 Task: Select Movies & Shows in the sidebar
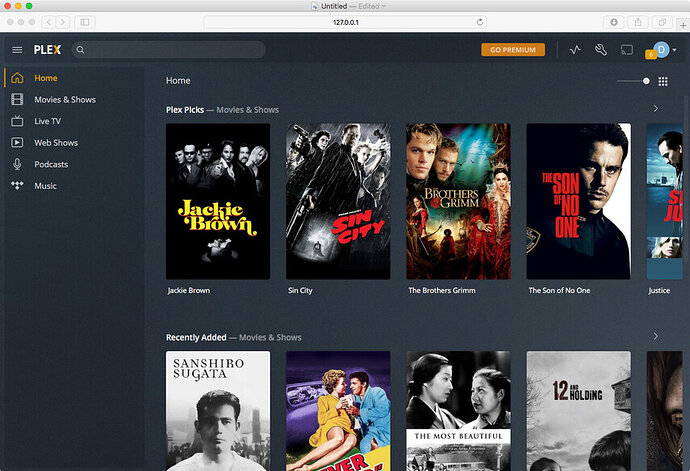point(65,99)
